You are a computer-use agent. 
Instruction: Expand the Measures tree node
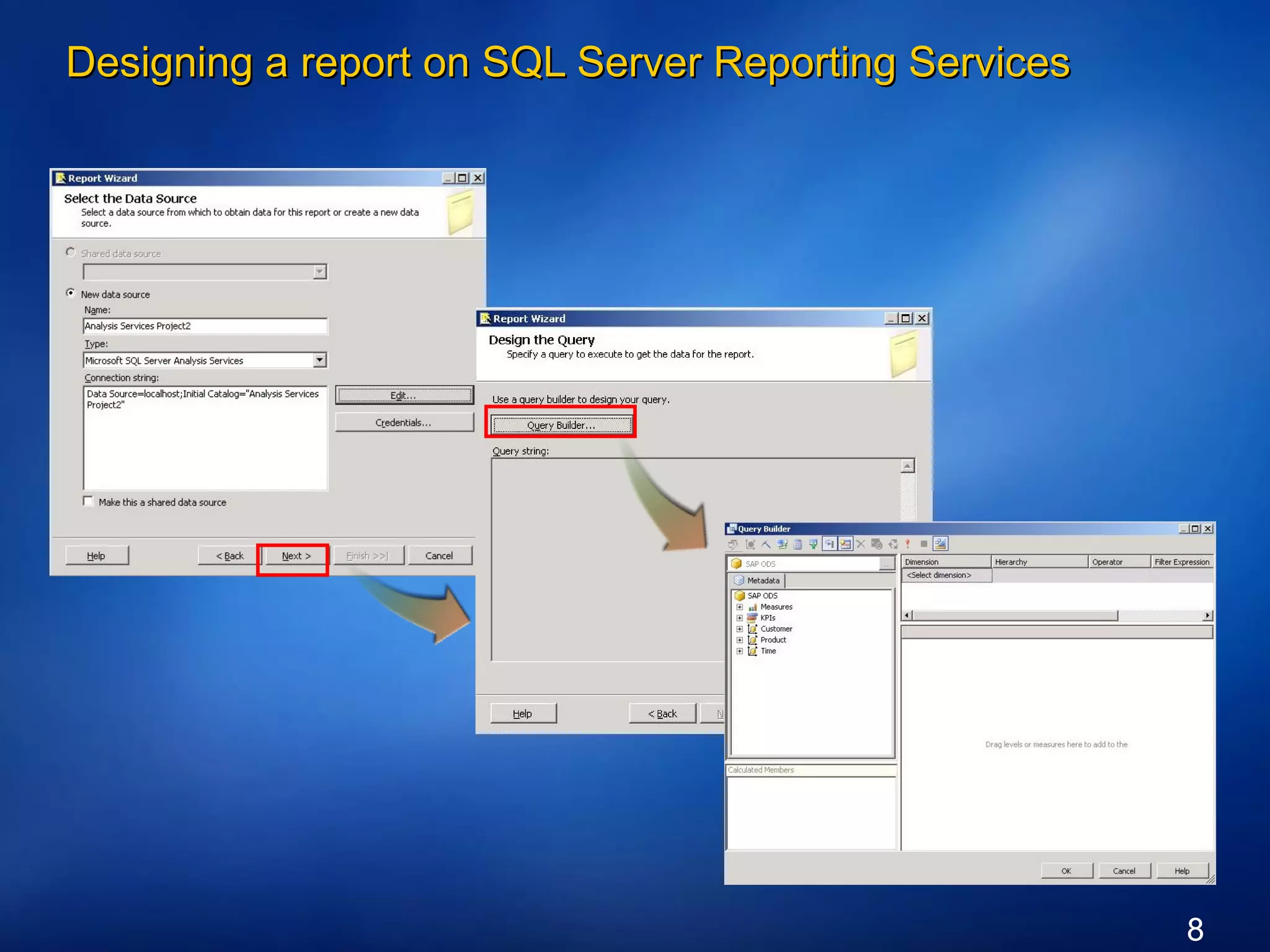(739, 607)
